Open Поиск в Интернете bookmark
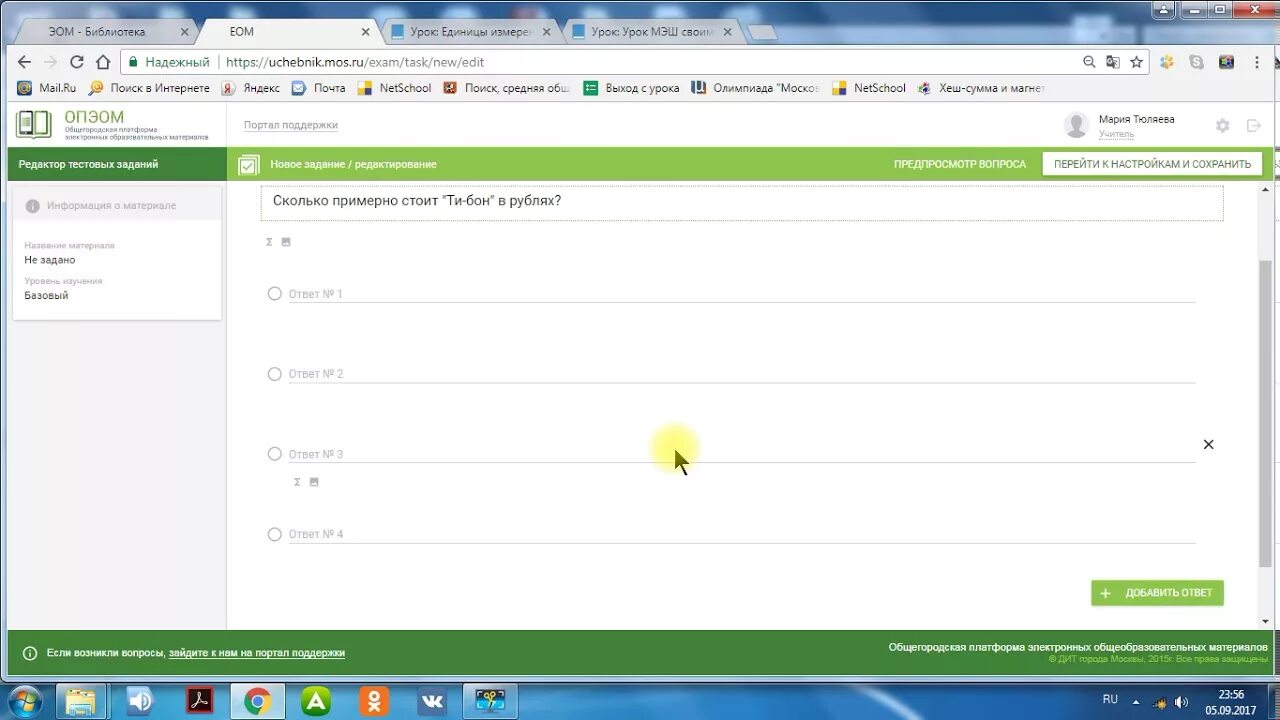Viewport: 1280px width, 720px height. [150, 88]
